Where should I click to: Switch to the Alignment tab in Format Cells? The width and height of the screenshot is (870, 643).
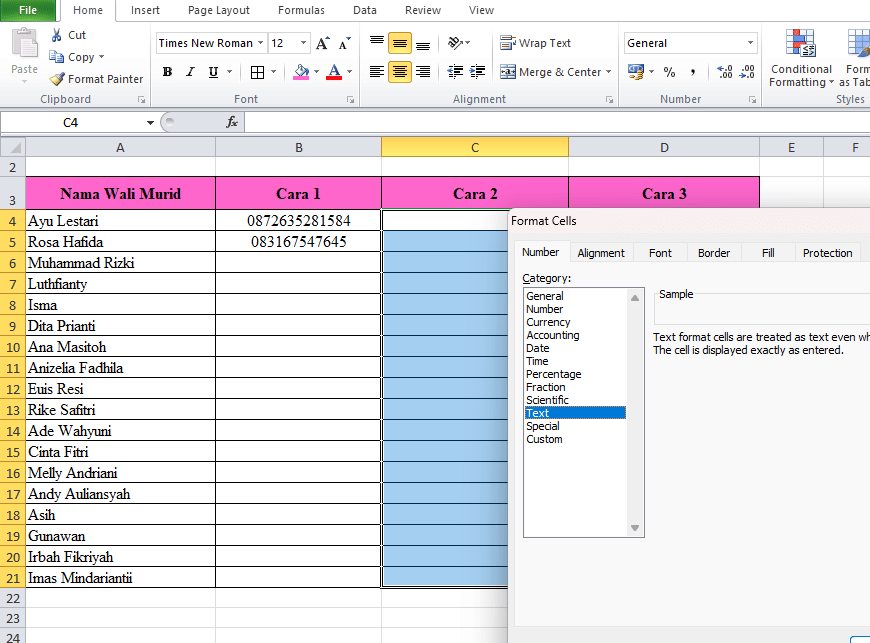pyautogui.click(x=601, y=253)
